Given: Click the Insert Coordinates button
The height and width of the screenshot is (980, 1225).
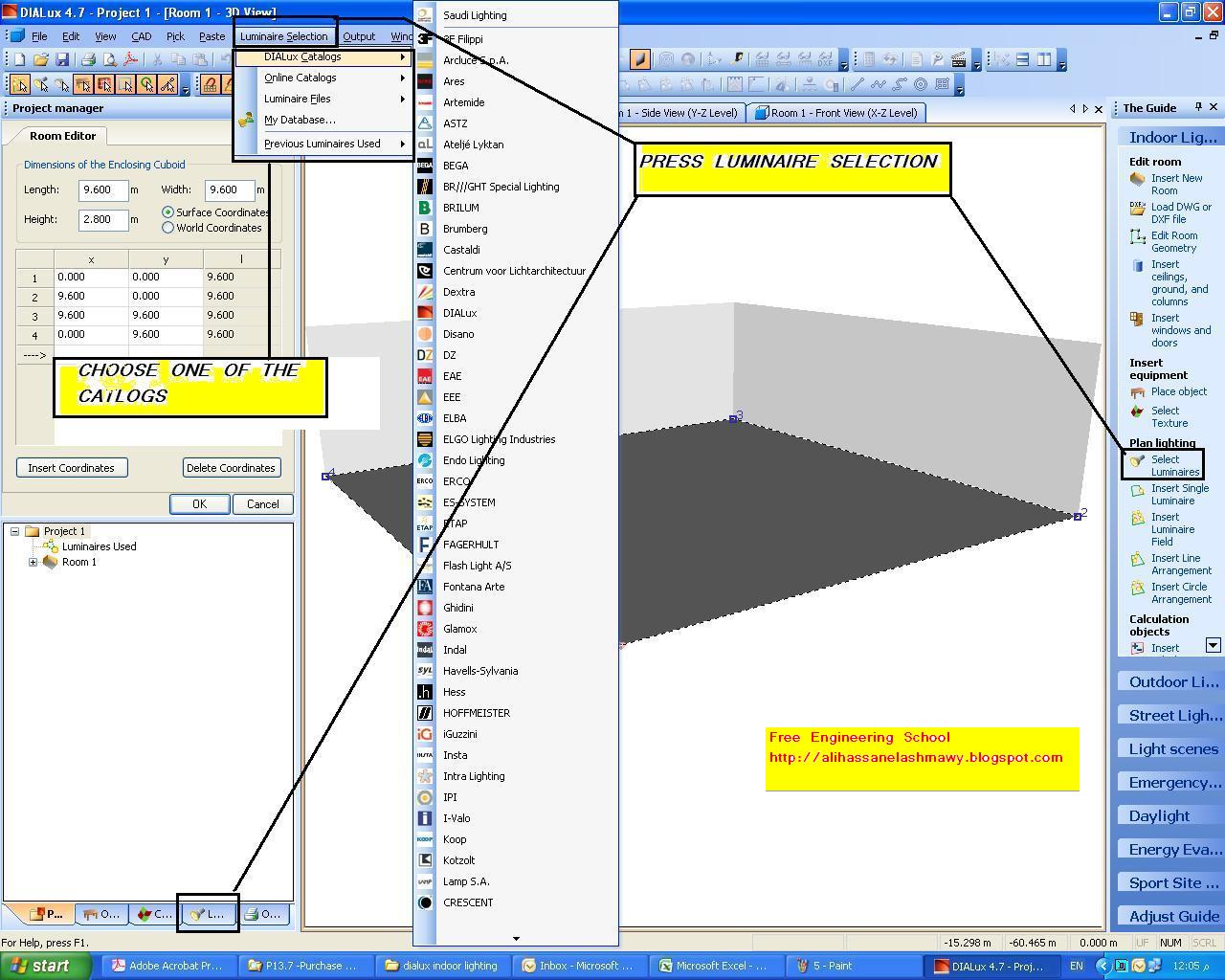Looking at the screenshot, I should (x=72, y=467).
